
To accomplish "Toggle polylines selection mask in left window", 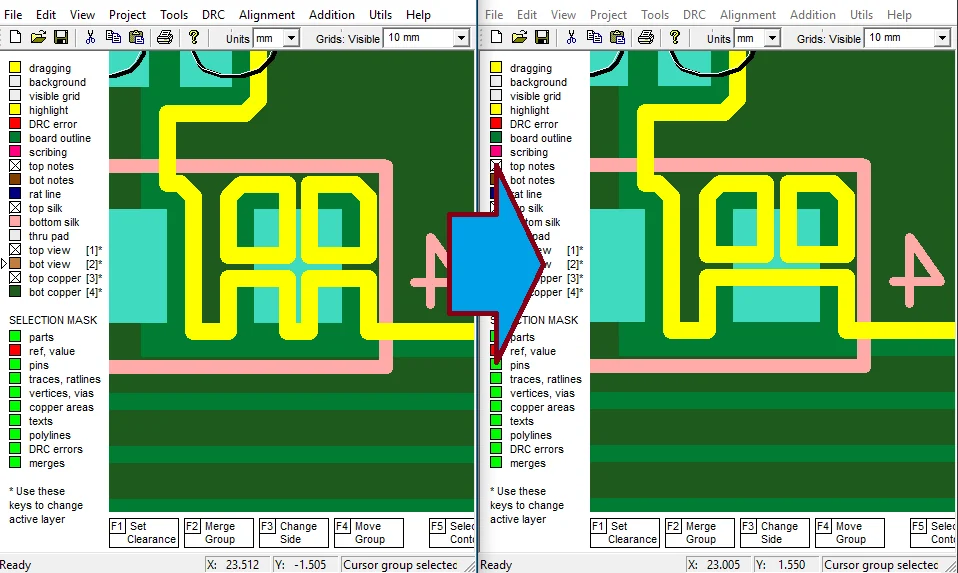I will coord(15,435).
